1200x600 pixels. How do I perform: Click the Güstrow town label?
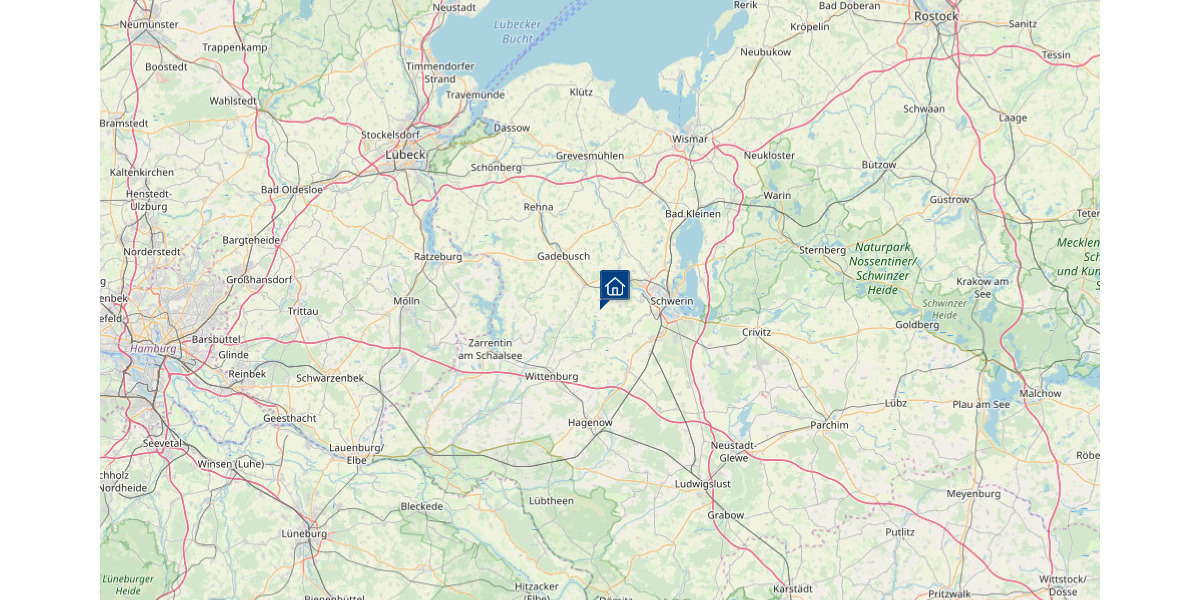(x=950, y=200)
